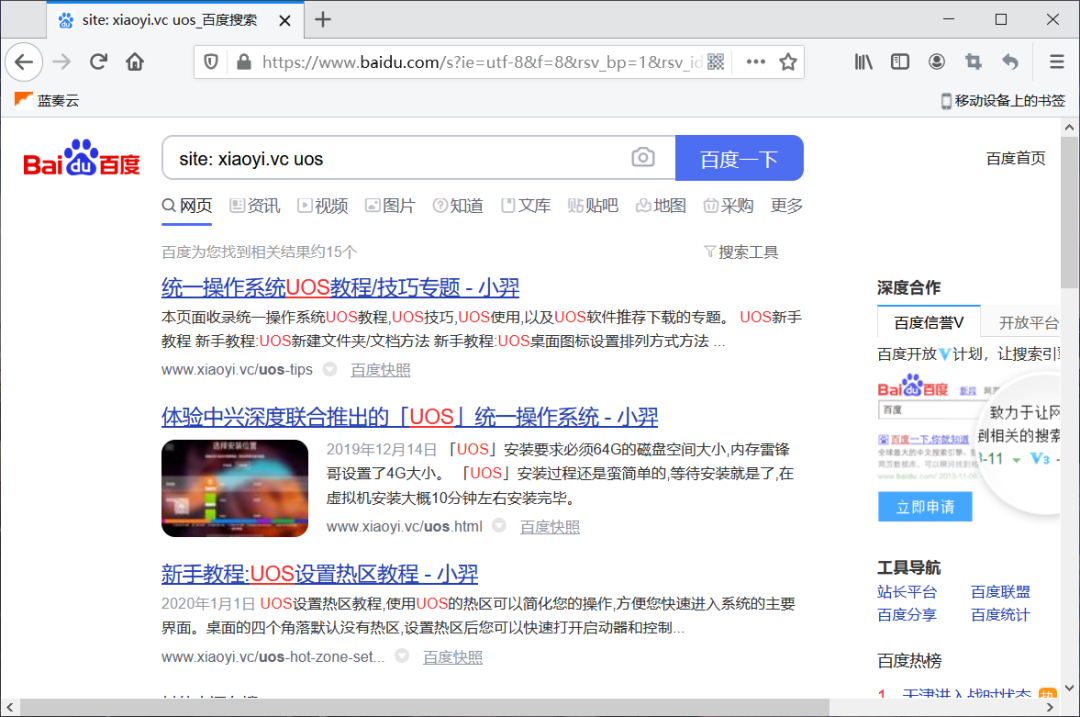Open the browser home page icon
Viewport: 1080px width, 717px height.
(x=135, y=61)
